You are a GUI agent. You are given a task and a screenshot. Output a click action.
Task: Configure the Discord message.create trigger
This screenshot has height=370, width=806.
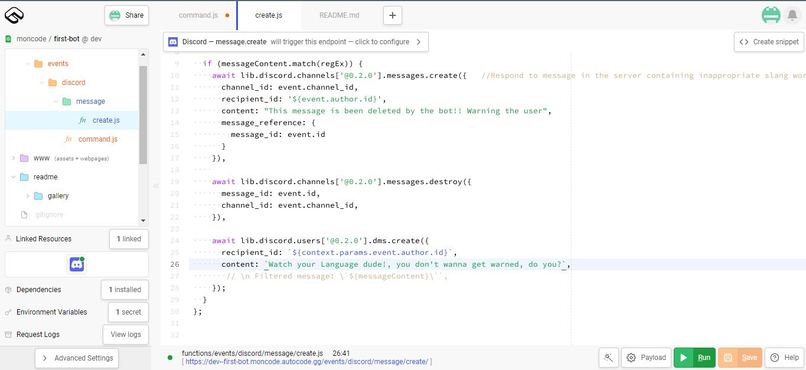(296, 42)
